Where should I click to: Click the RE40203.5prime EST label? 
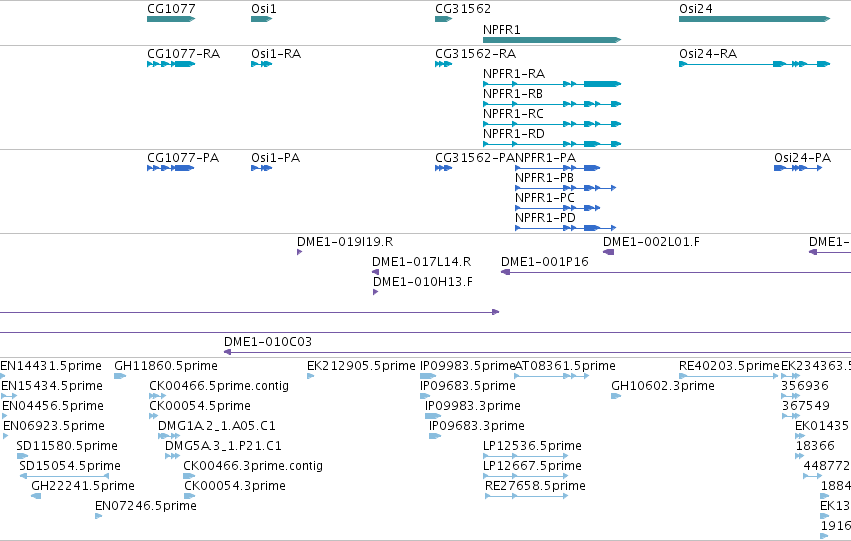[x=729, y=366]
